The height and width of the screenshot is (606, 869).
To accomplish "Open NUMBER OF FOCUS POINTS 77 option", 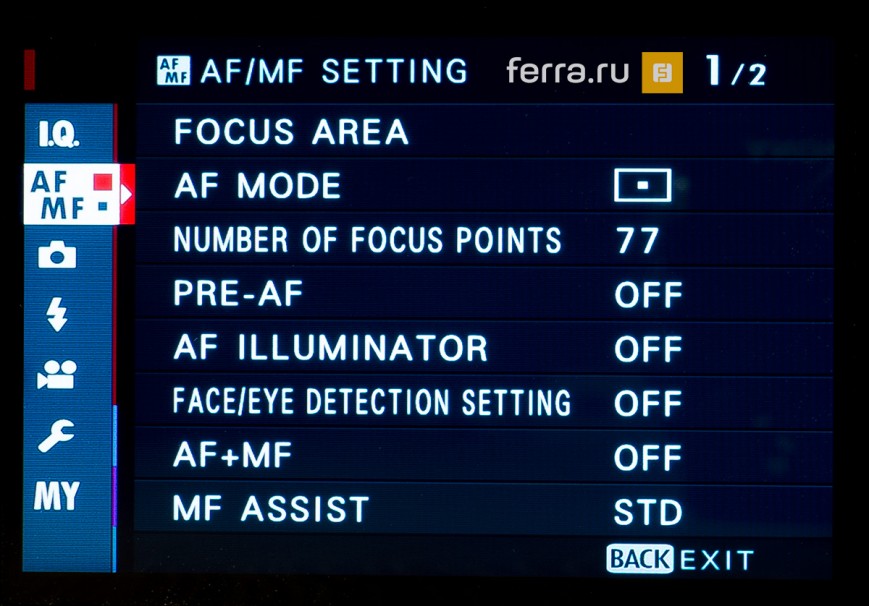I will pos(484,240).
